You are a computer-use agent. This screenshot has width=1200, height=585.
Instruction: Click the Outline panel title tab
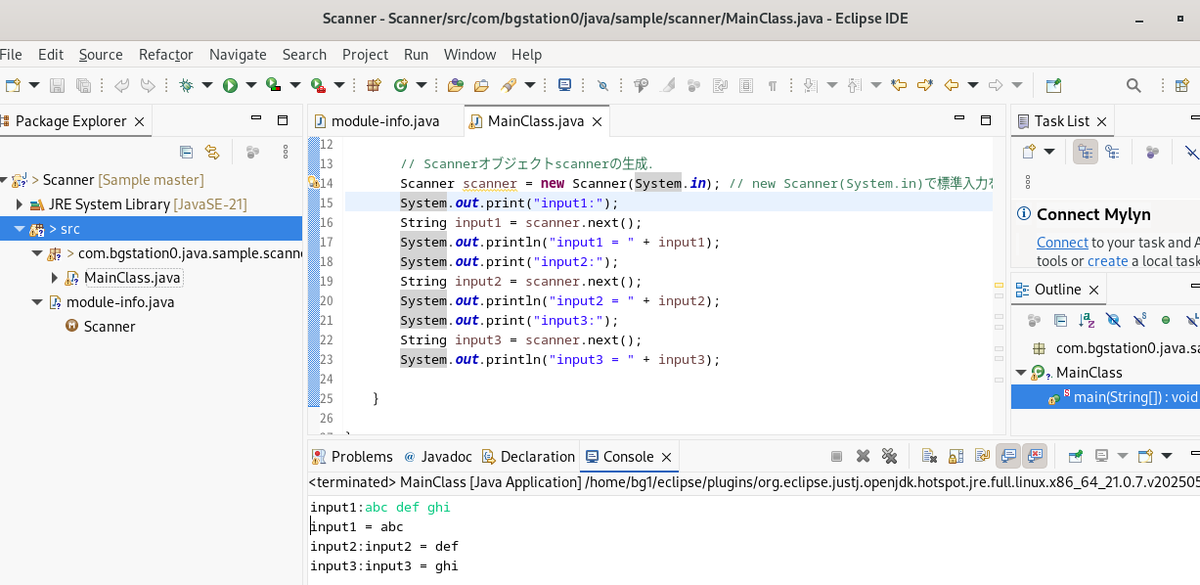point(1057,289)
